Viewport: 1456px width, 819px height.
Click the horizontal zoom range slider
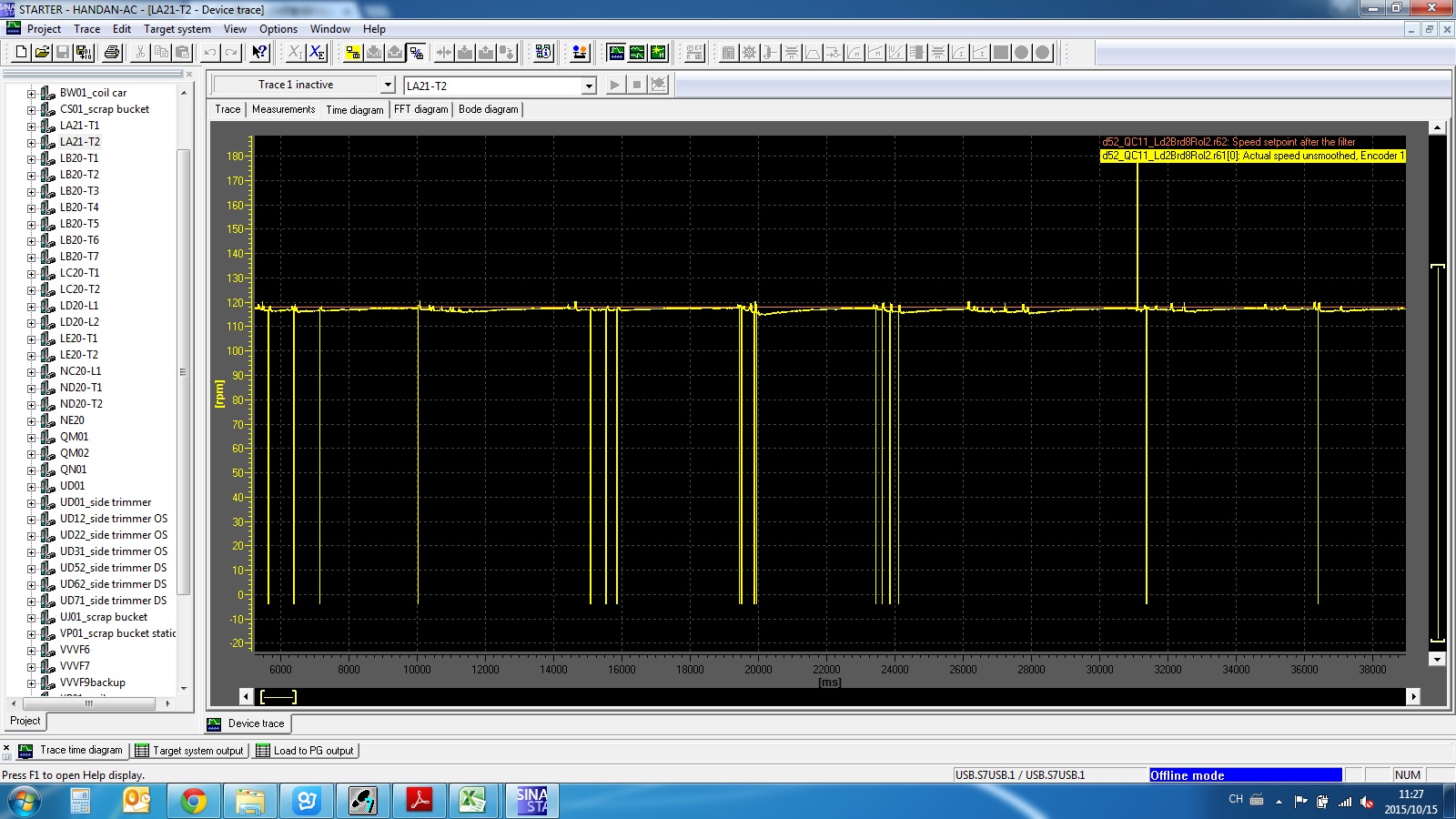coord(278,696)
